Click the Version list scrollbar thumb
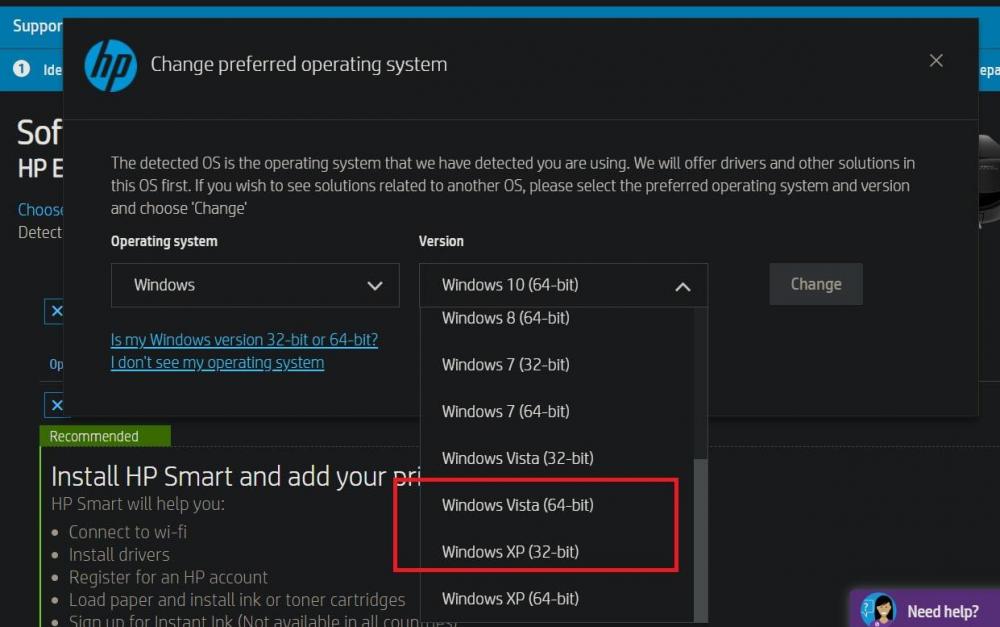The height and width of the screenshot is (627, 1000). 701,540
